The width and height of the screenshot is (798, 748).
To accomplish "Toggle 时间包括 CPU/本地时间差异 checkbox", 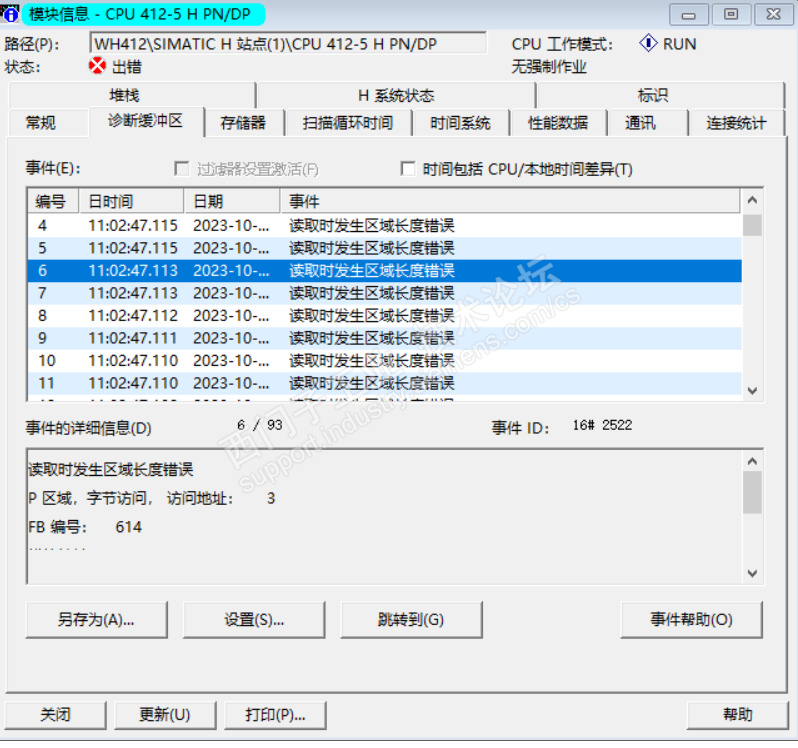I will click(x=408, y=168).
